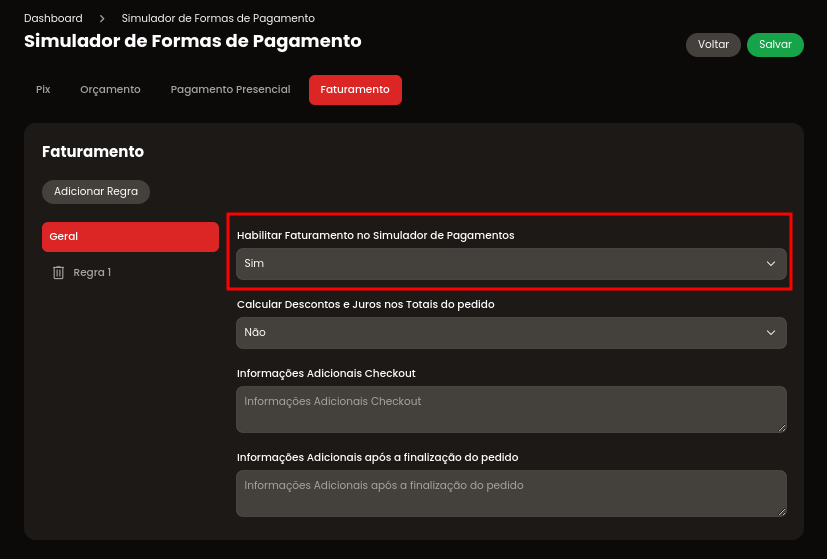The width and height of the screenshot is (827, 559).
Task: Switch to the Orçamento tab
Action: pyautogui.click(x=110, y=90)
